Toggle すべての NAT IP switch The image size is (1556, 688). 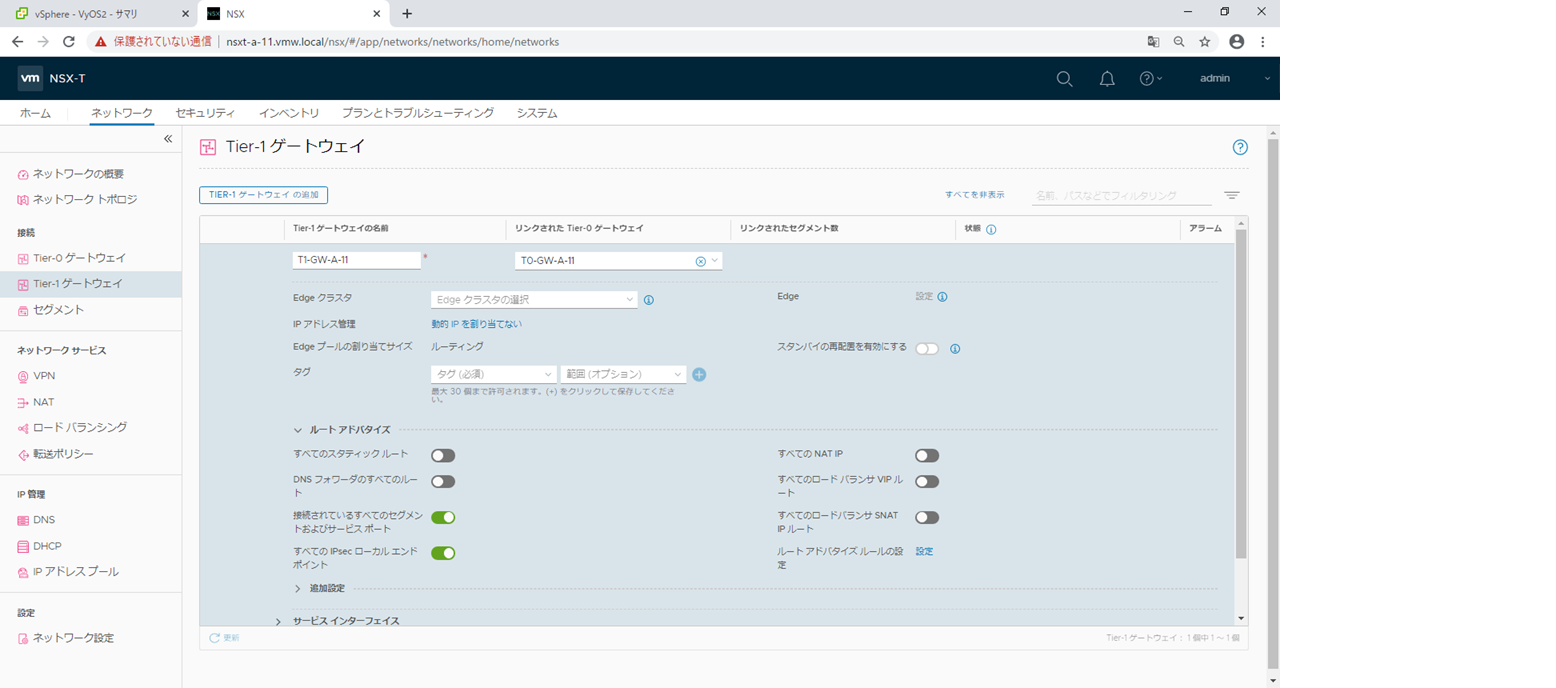tap(927, 456)
